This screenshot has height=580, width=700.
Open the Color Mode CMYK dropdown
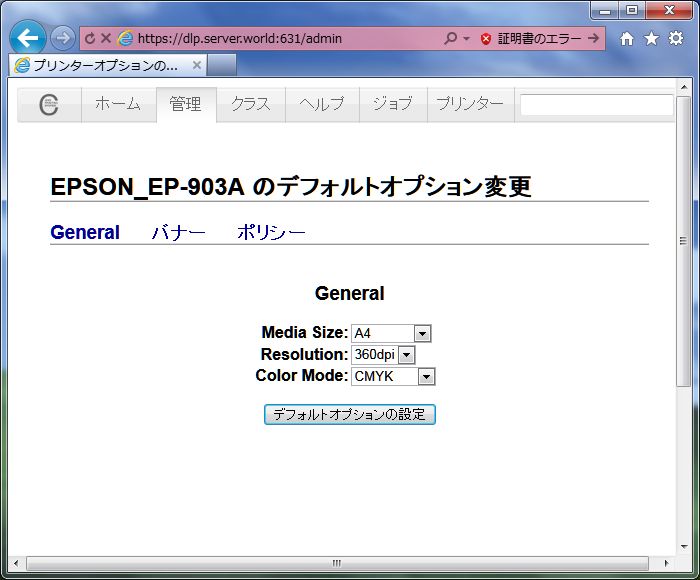pos(393,376)
